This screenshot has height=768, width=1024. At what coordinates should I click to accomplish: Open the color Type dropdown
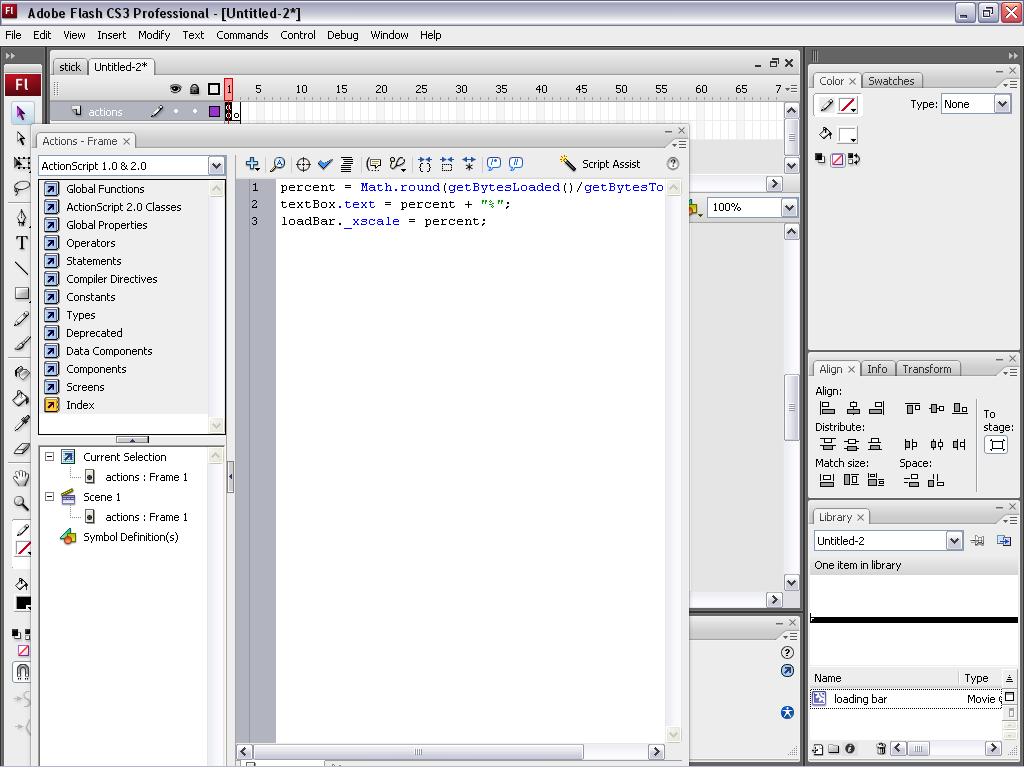[1002, 104]
